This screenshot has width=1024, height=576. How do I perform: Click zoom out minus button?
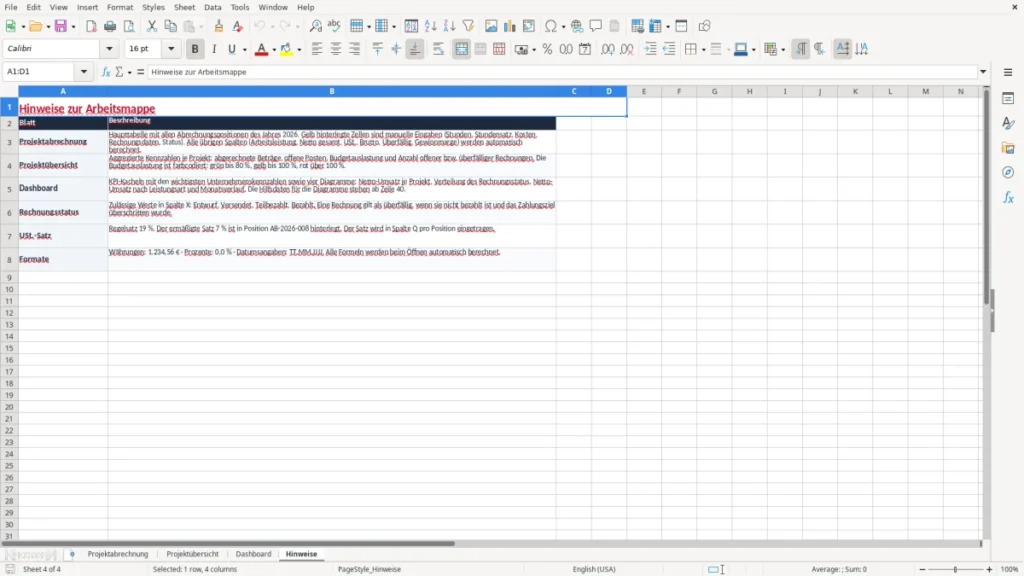coord(922,569)
